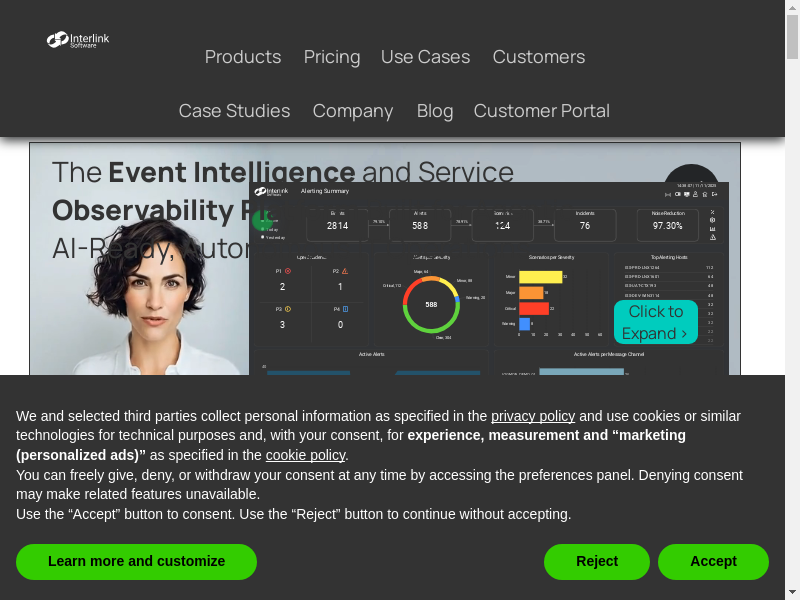Screen dimensions: 800x600
Task: Visit the Blog link
Action: pyautogui.click(x=435, y=111)
